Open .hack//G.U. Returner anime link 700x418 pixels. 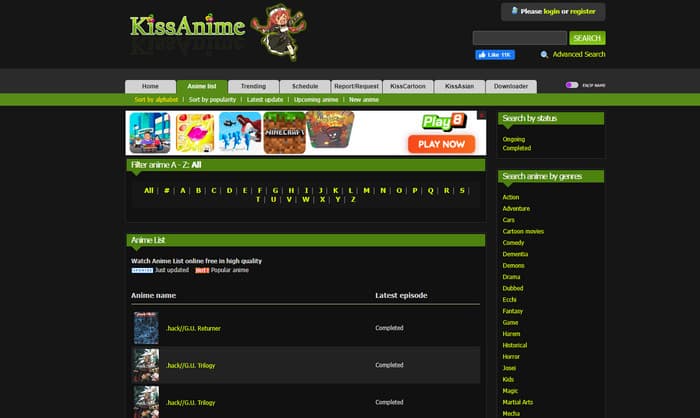[x=193, y=328]
